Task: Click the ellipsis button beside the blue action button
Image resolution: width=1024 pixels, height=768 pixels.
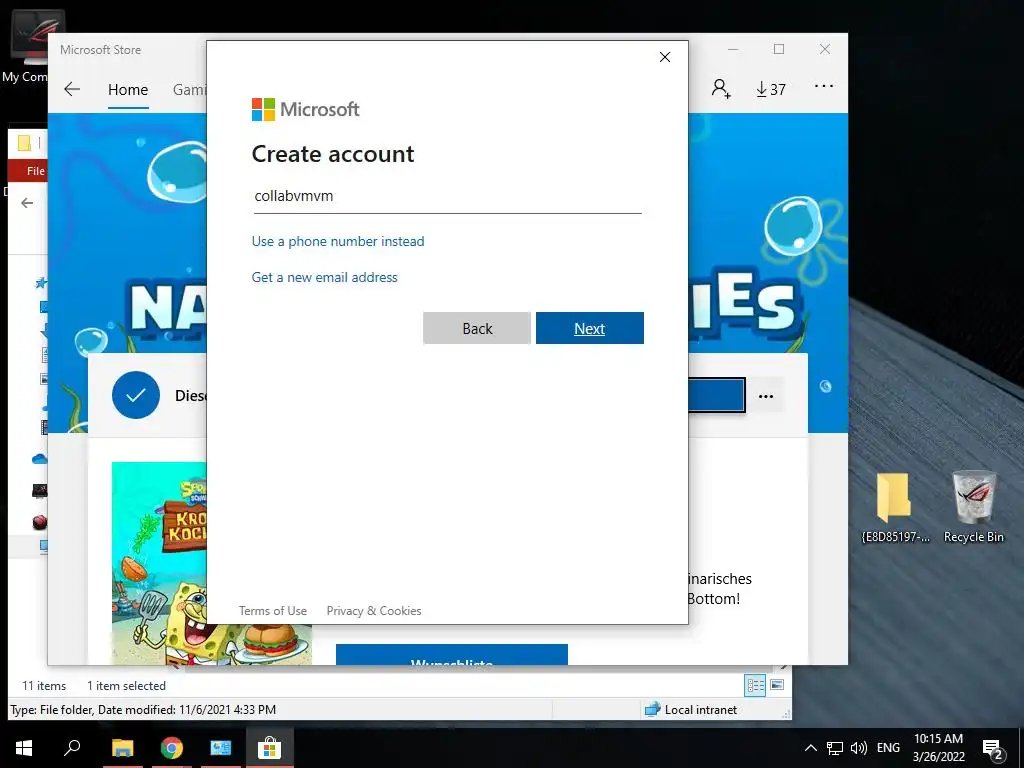Action: click(766, 396)
